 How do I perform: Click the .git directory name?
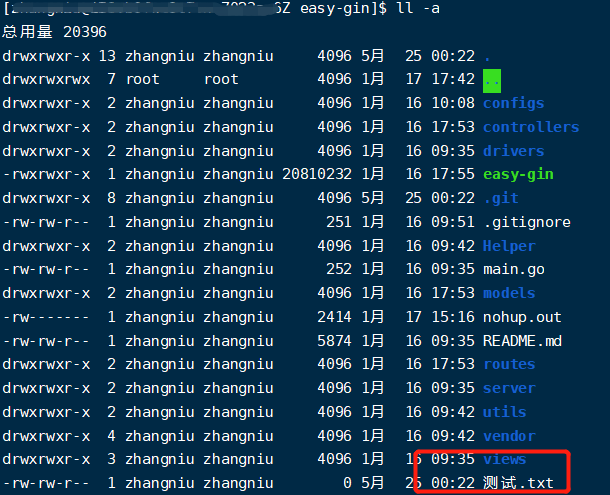[x=500, y=198]
